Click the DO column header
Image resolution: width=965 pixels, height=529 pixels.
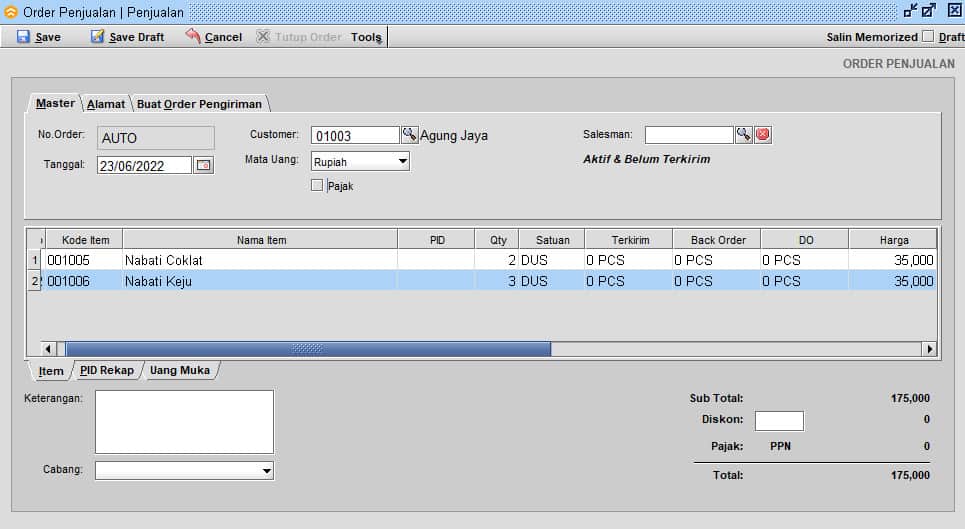point(806,239)
